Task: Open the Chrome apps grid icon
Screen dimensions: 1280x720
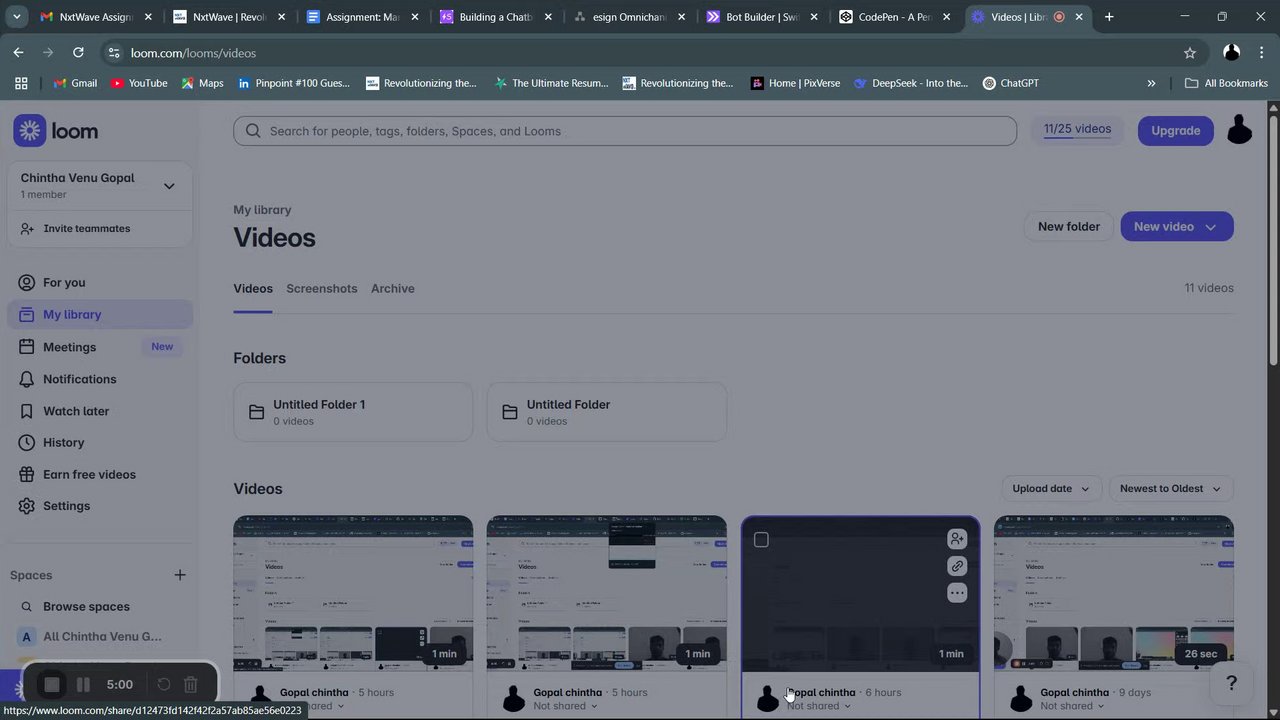Action: (x=20, y=83)
